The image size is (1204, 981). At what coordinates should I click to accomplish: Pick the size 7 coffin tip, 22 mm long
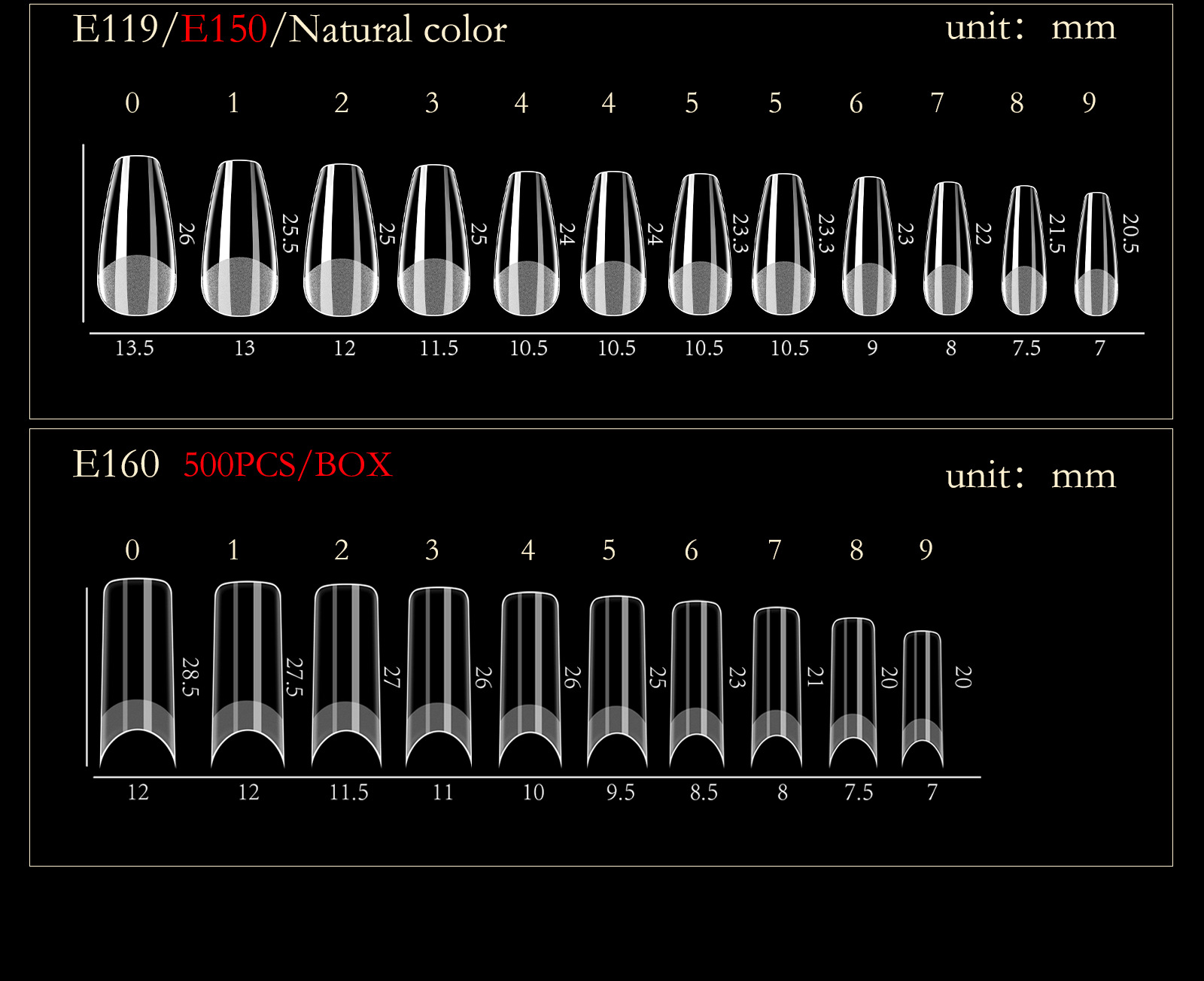tap(948, 248)
